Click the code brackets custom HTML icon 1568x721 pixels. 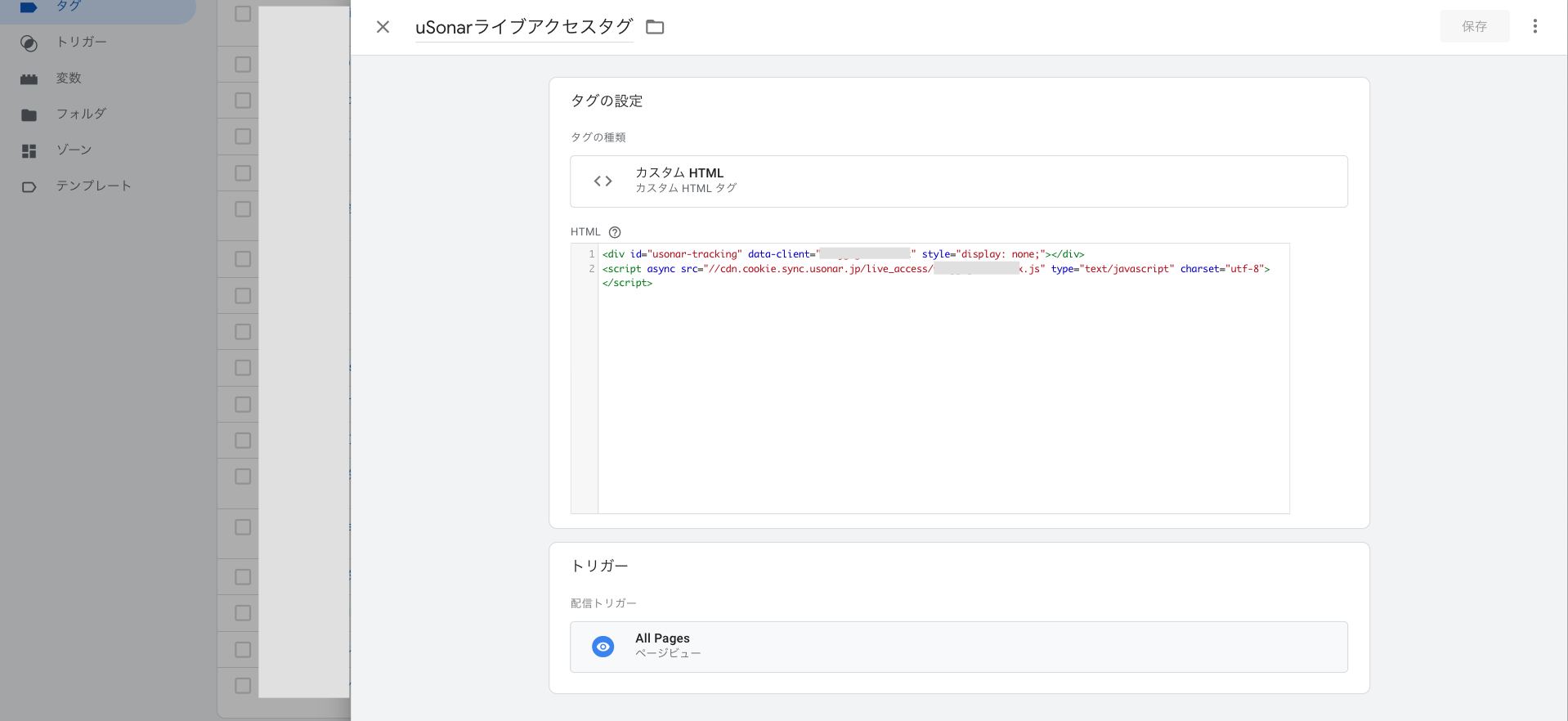click(x=603, y=181)
